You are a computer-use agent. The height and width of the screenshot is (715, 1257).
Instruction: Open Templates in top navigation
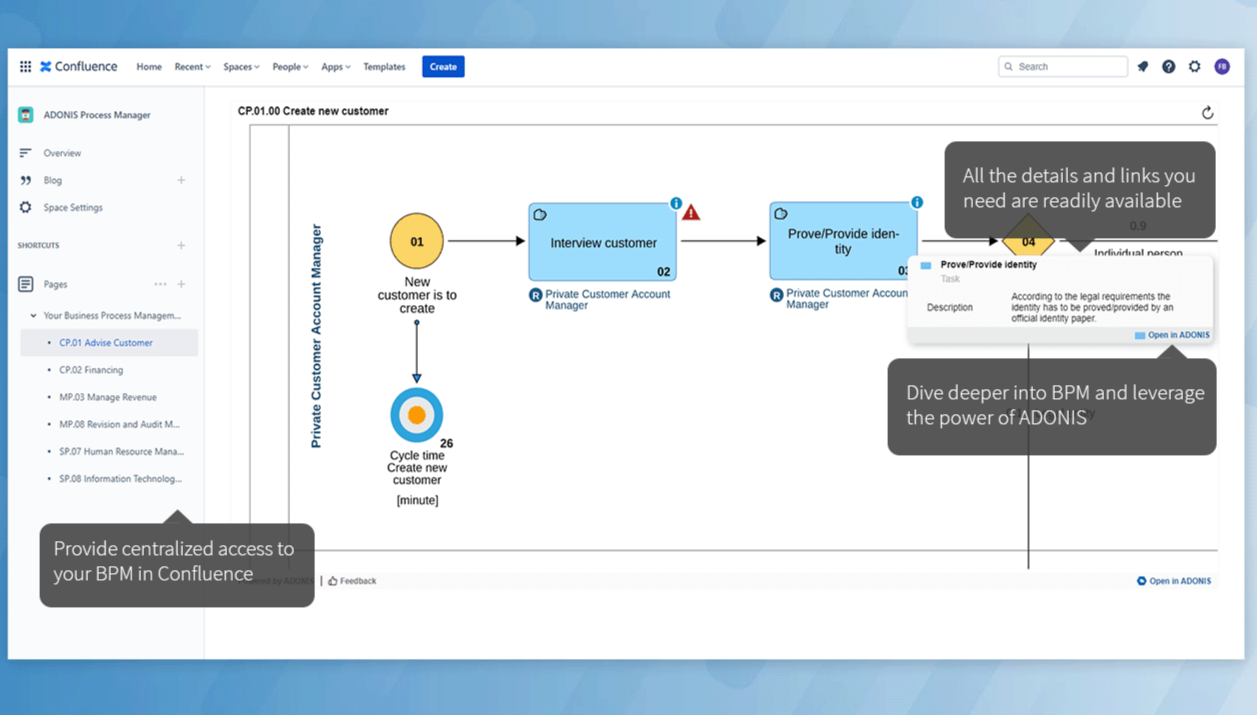384,67
